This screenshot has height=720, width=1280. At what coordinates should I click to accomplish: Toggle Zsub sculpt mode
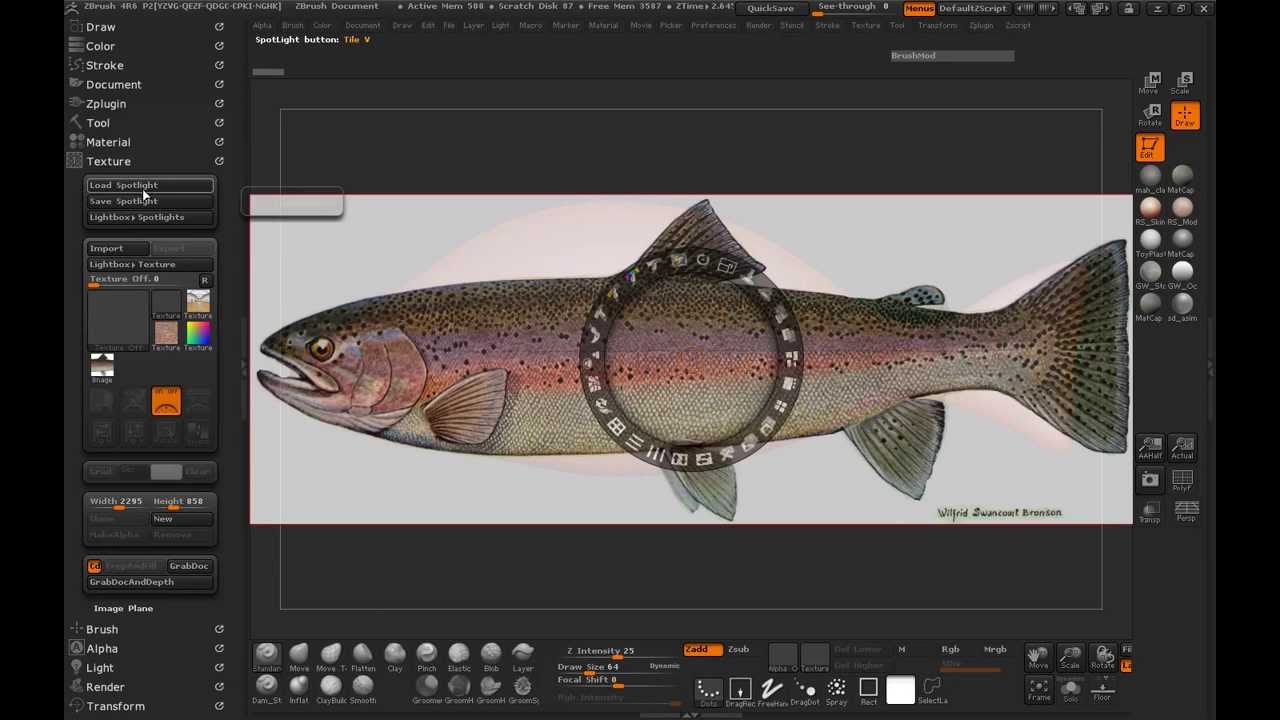point(738,650)
